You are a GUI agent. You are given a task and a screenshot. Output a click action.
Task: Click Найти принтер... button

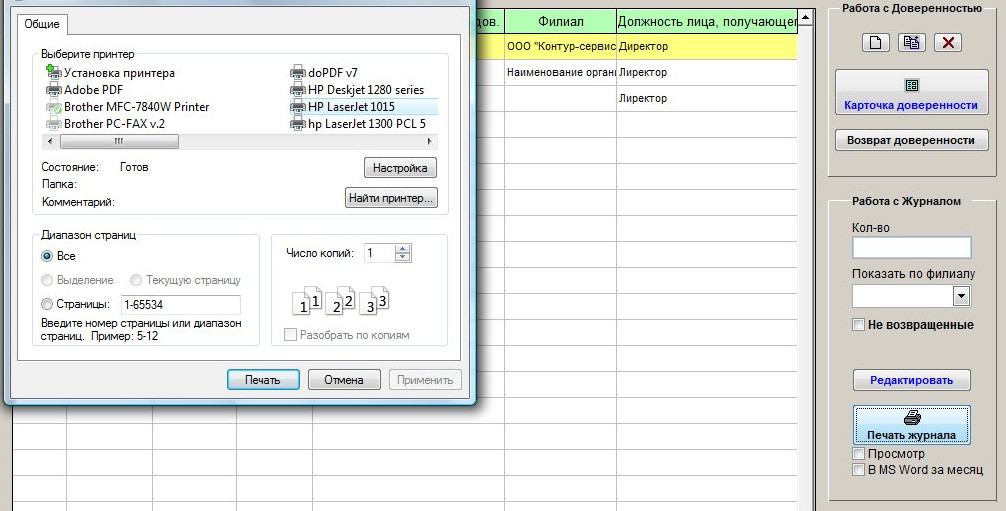(391, 198)
